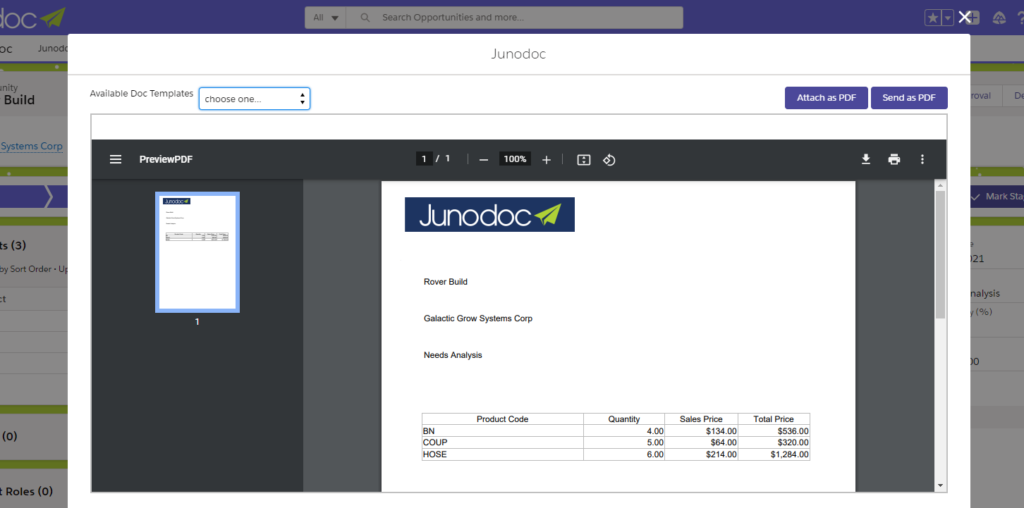This screenshot has height=508, width=1024.
Task: Click Galactic Grow Systems Corp in PDF
Action: click(x=478, y=319)
